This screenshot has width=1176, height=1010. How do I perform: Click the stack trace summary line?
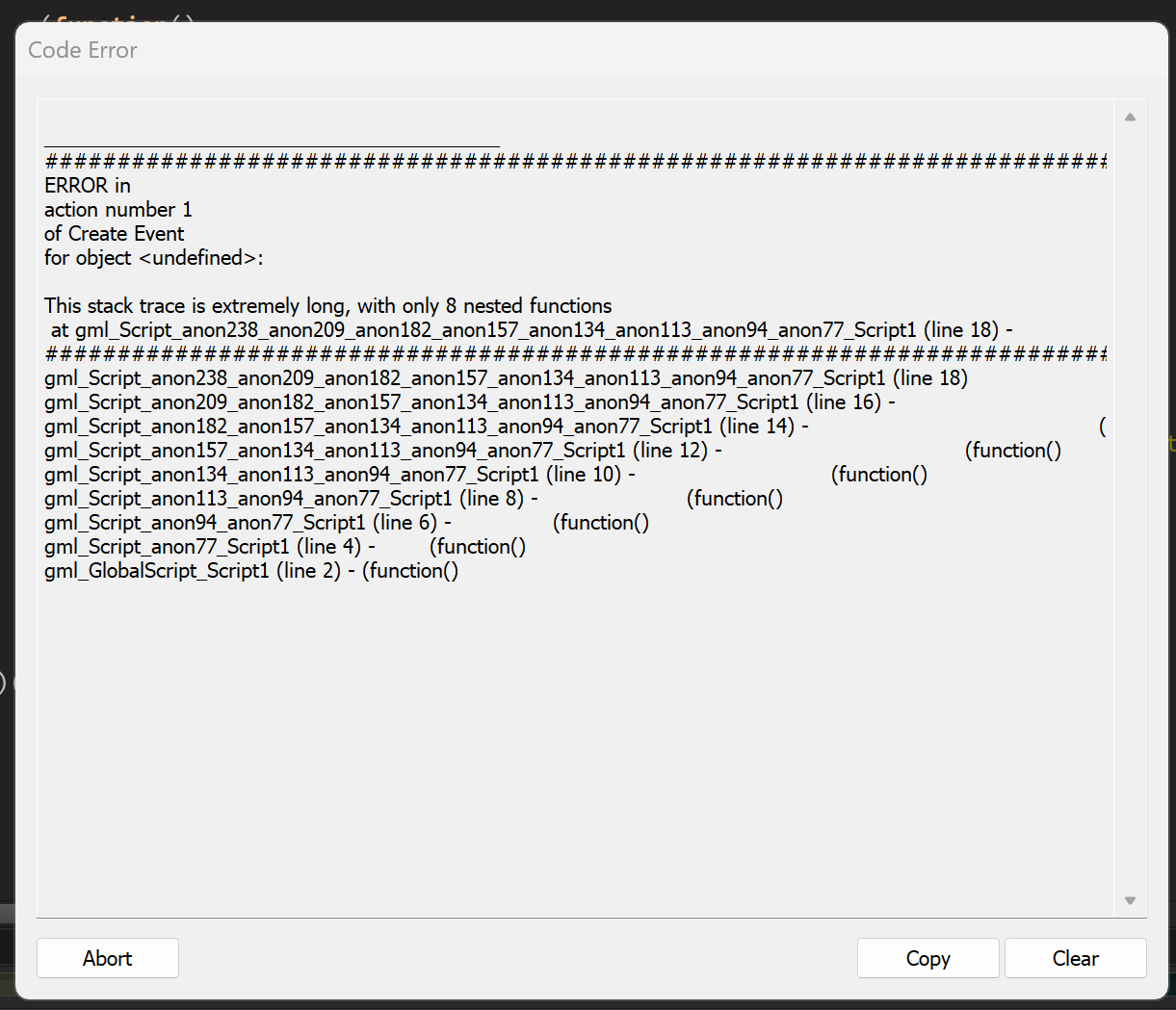(327, 305)
